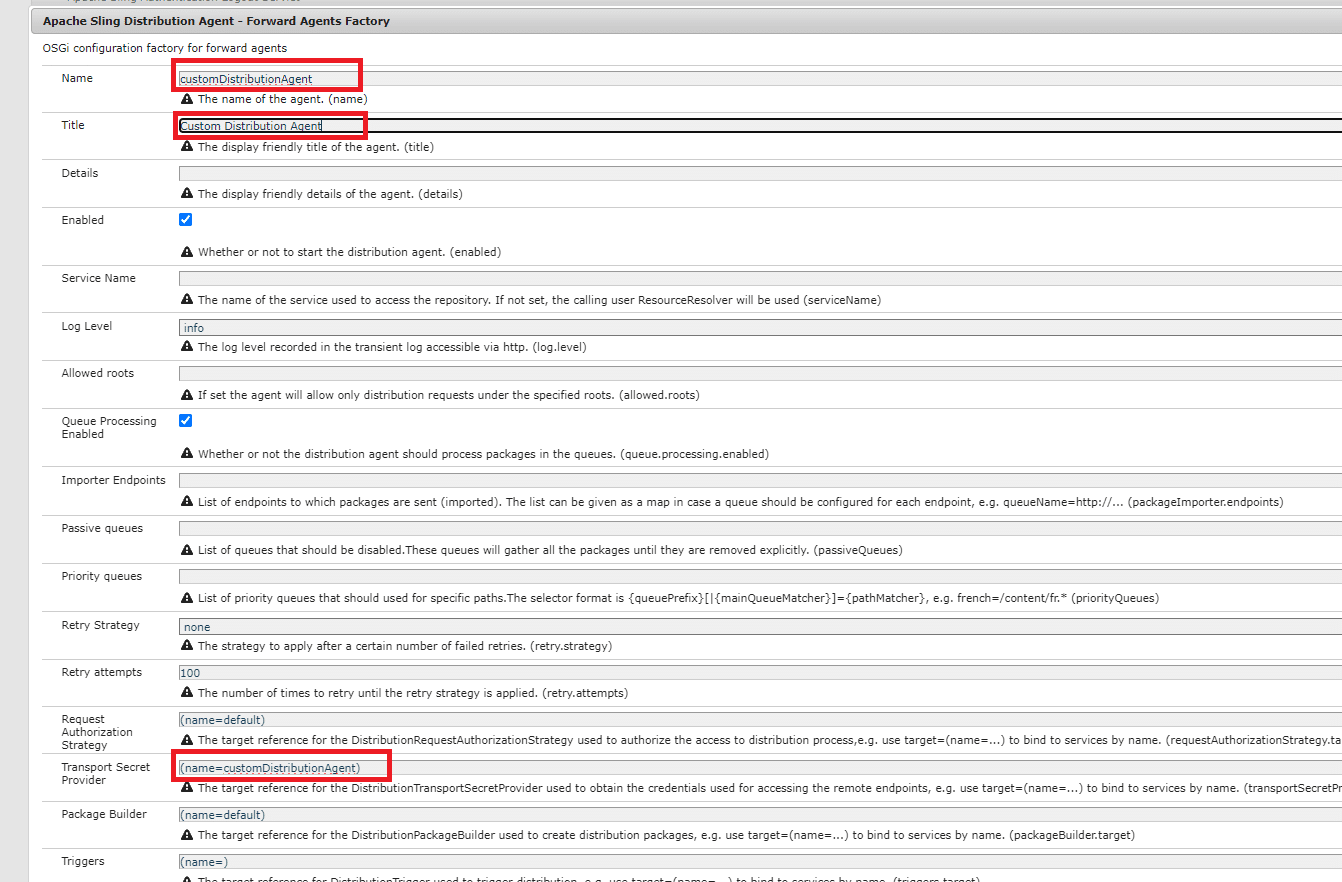1342x882 pixels.
Task: Click the warning icon beside the package builder description
Action: point(186,835)
